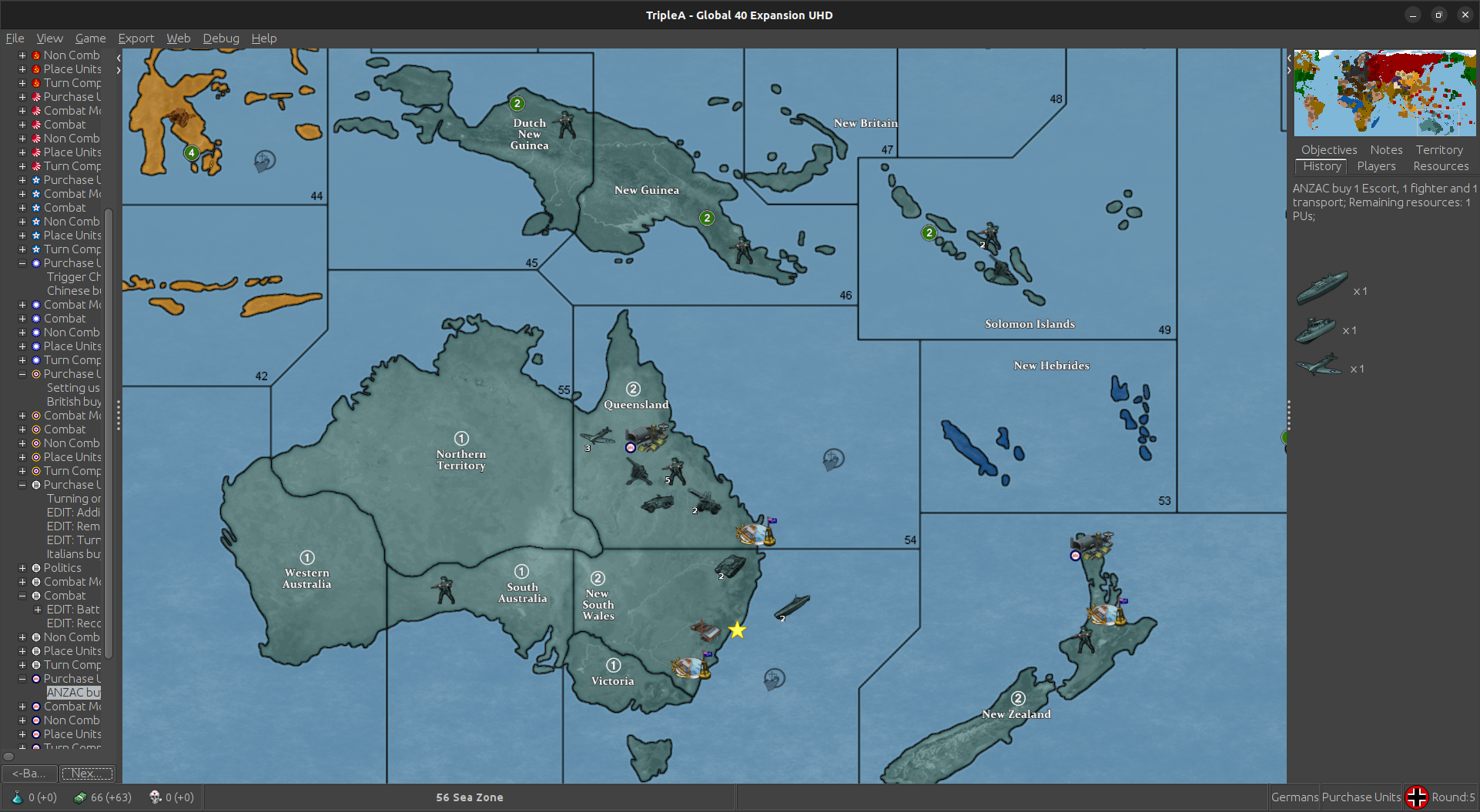Image resolution: width=1480 pixels, height=812 pixels.
Task: Open the Game menu
Action: (x=90, y=38)
